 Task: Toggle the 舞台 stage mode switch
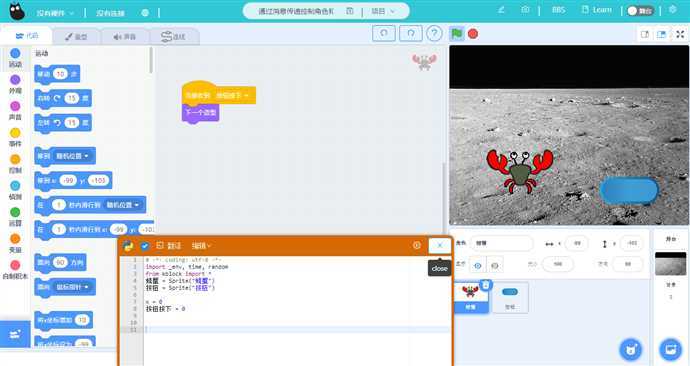click(640, 11)
